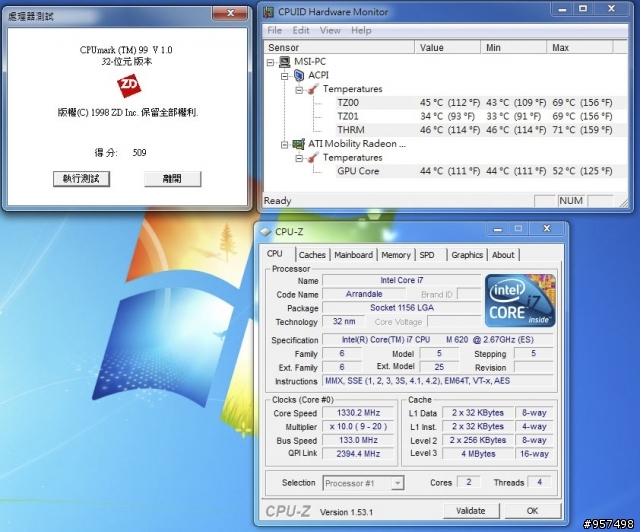Collapse the MSI-PC tree node
The height and width of the screenshot is (532, 640).
pyautogui.click(x=270, y=62)
